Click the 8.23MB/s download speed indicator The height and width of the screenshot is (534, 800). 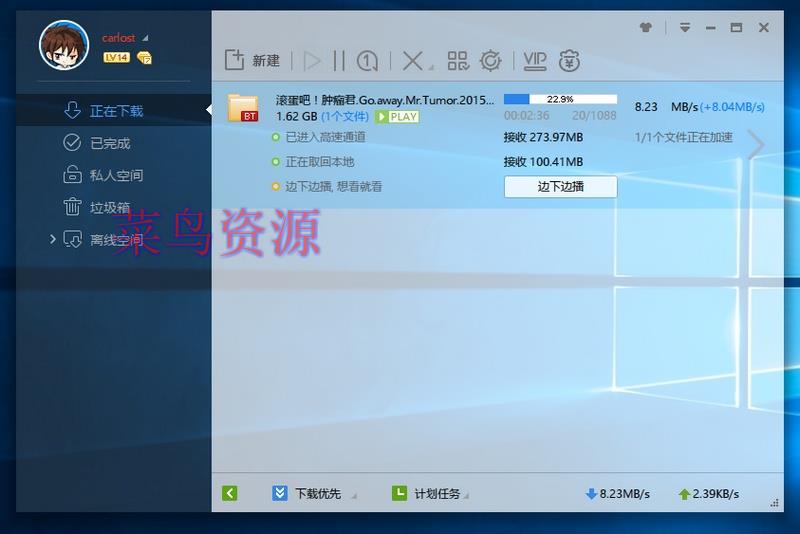click(617, 494)
